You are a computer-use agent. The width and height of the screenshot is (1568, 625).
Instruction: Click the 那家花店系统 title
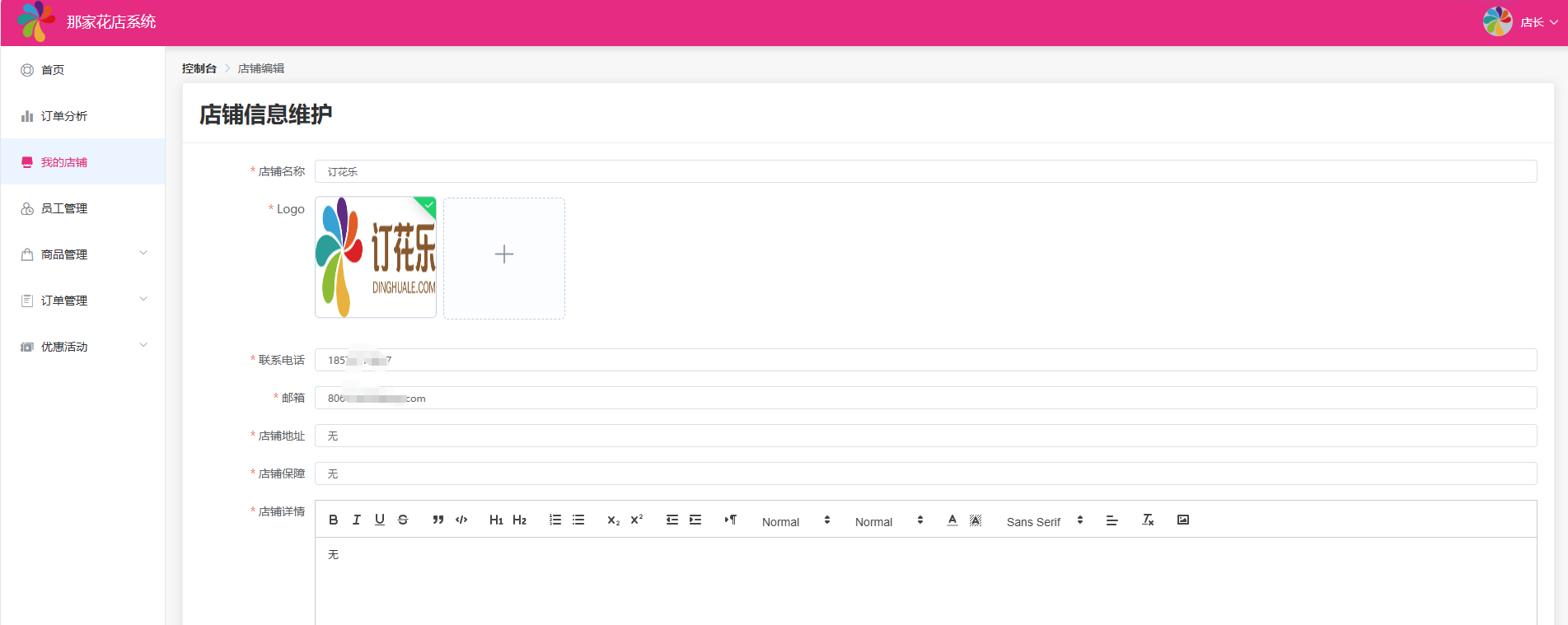tap(111, 22)
